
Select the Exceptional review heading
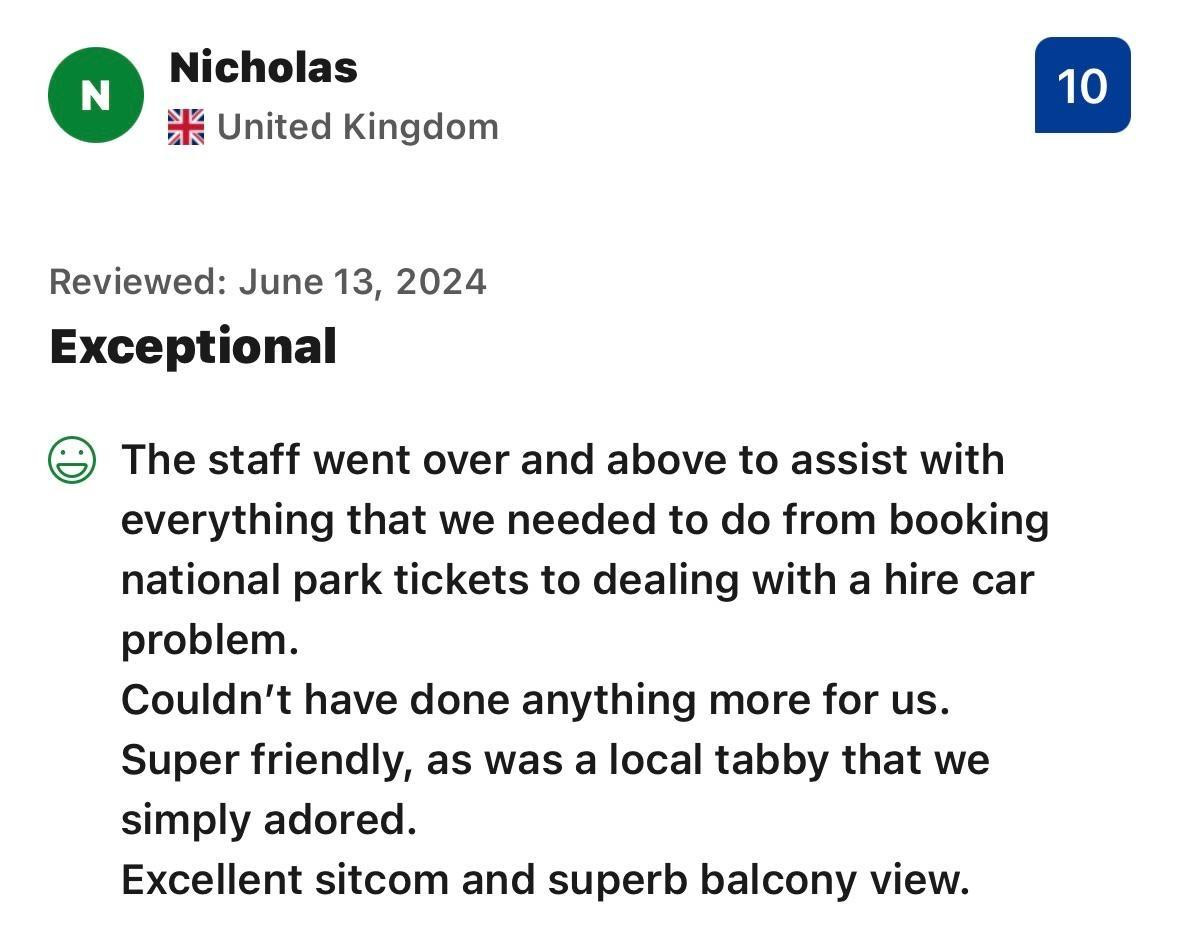tap(193, 347)
